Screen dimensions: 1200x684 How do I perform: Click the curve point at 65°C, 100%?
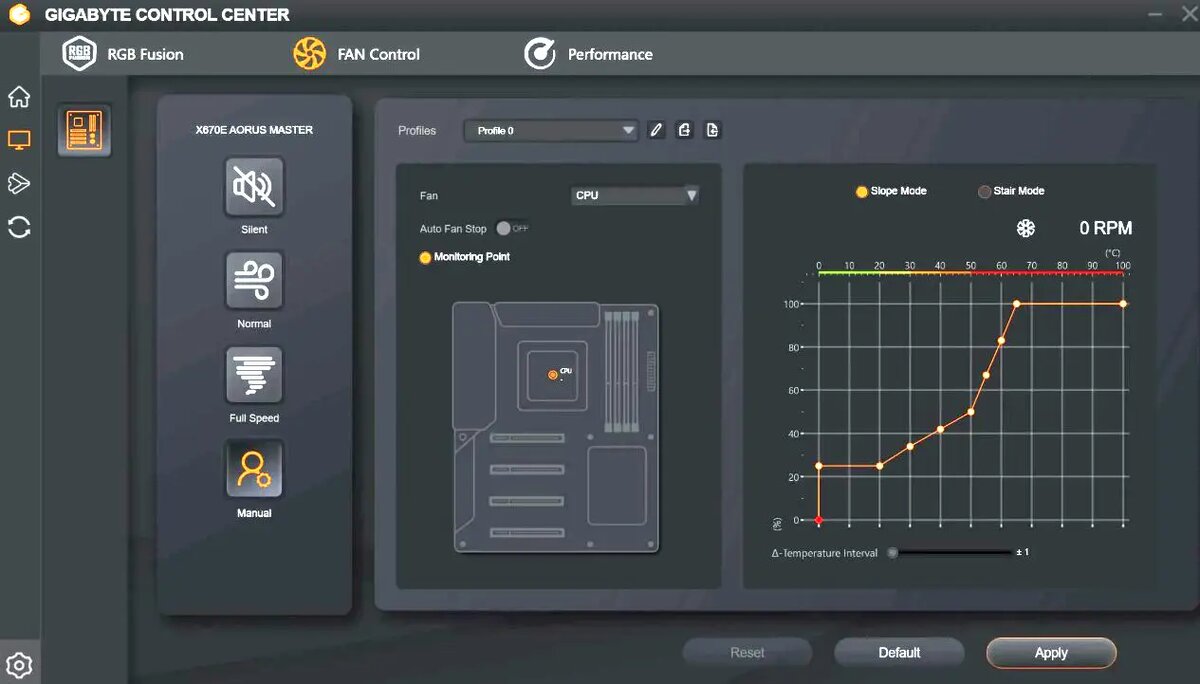(x=1017, y=304)
